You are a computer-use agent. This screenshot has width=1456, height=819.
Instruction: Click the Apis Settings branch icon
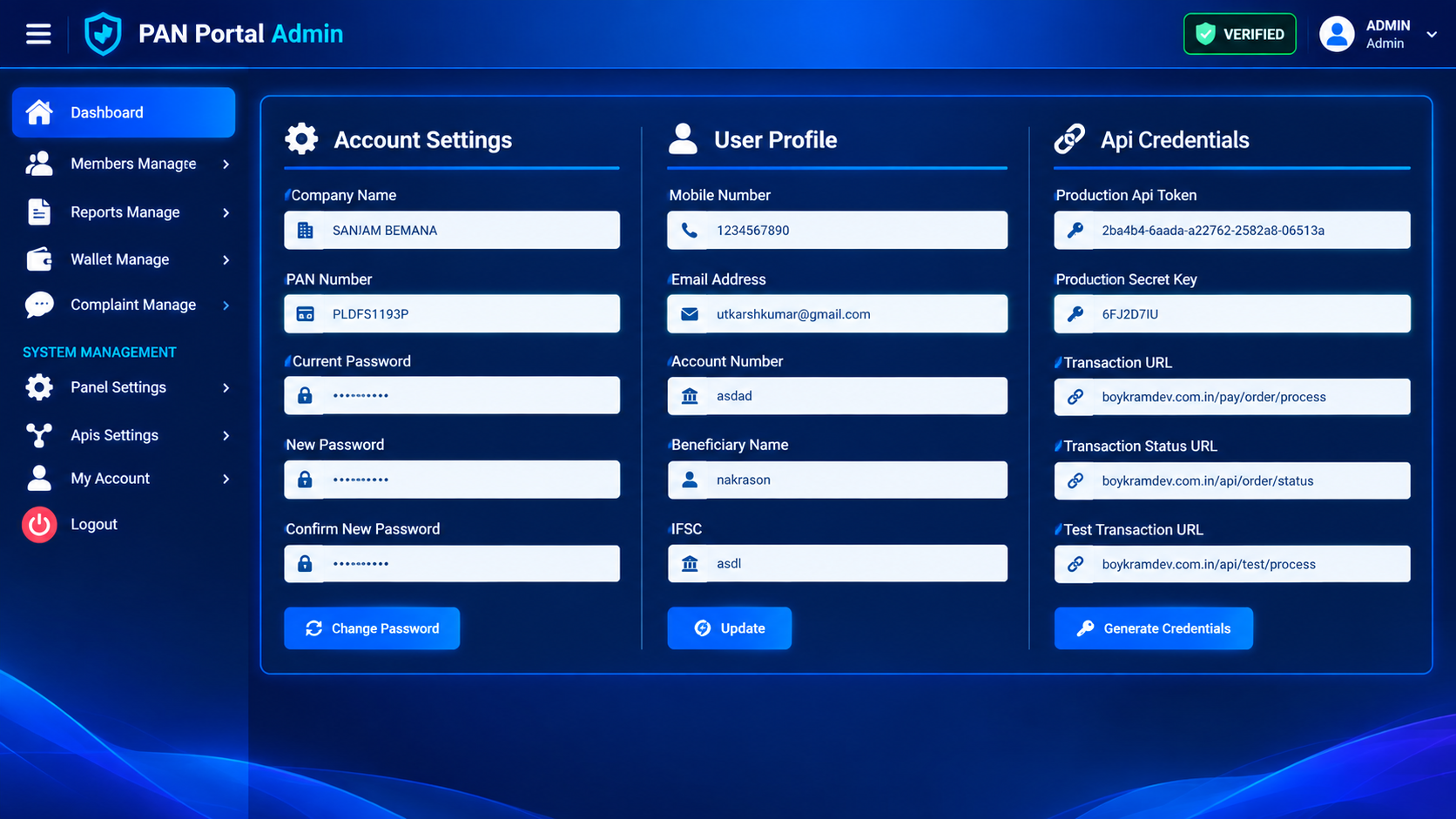pos(39,435)
